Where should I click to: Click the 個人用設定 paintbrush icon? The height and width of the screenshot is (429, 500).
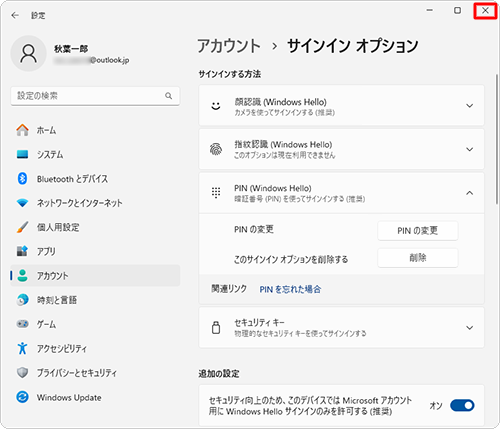(22, 227)
